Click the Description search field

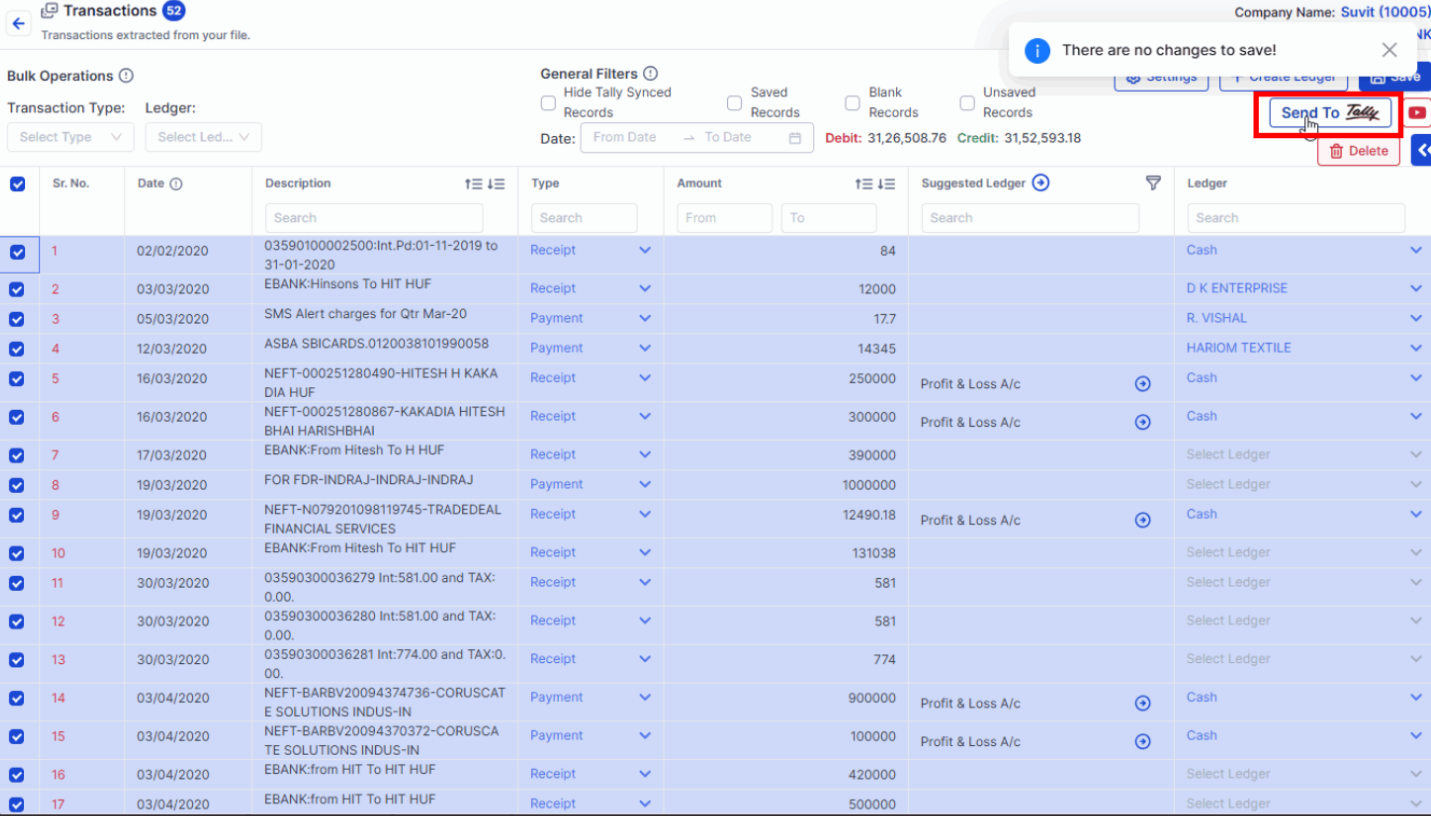pyautogui.click(x=374, y=218)
